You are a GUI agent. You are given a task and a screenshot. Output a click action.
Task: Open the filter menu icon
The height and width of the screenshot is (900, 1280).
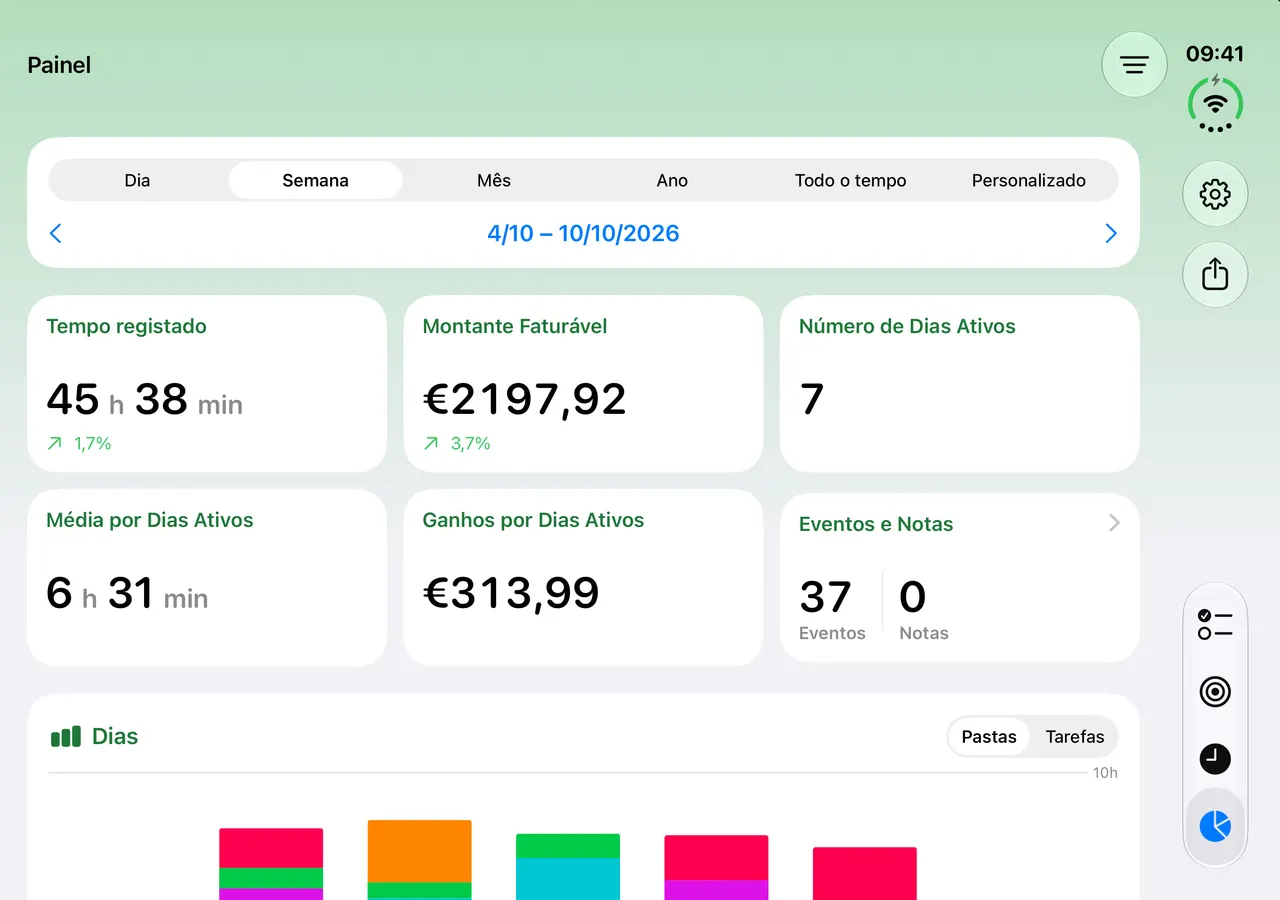[x=1134, y=65]
